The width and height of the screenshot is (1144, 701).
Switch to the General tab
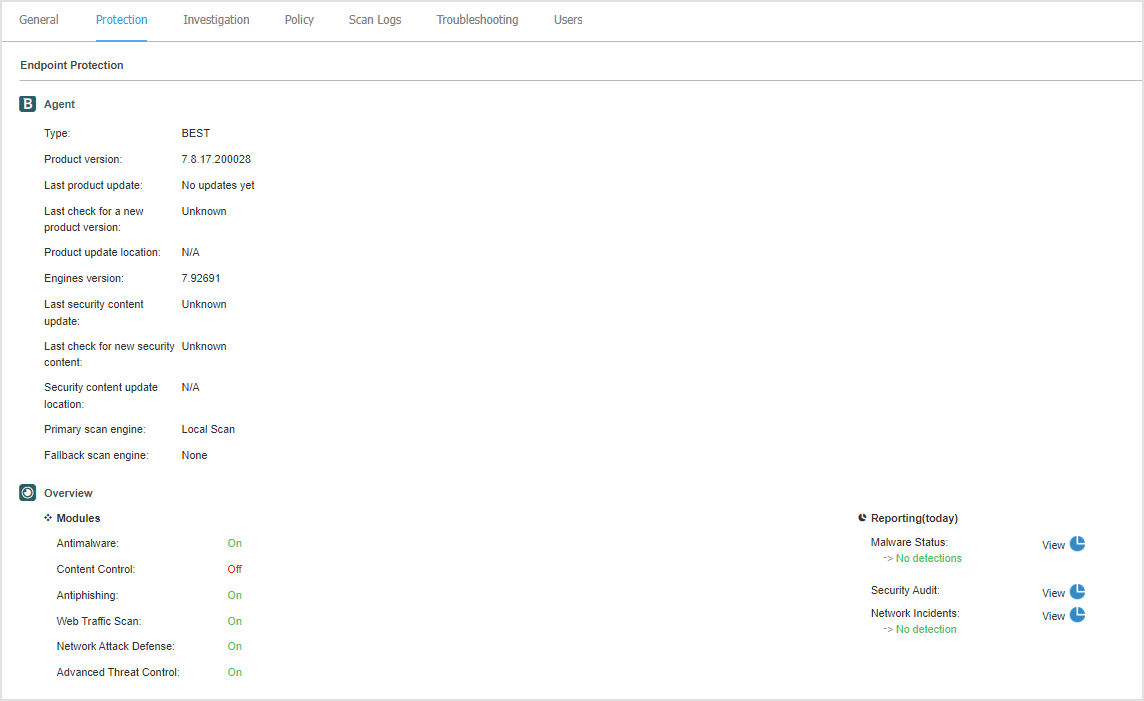(x=38, y=19)
